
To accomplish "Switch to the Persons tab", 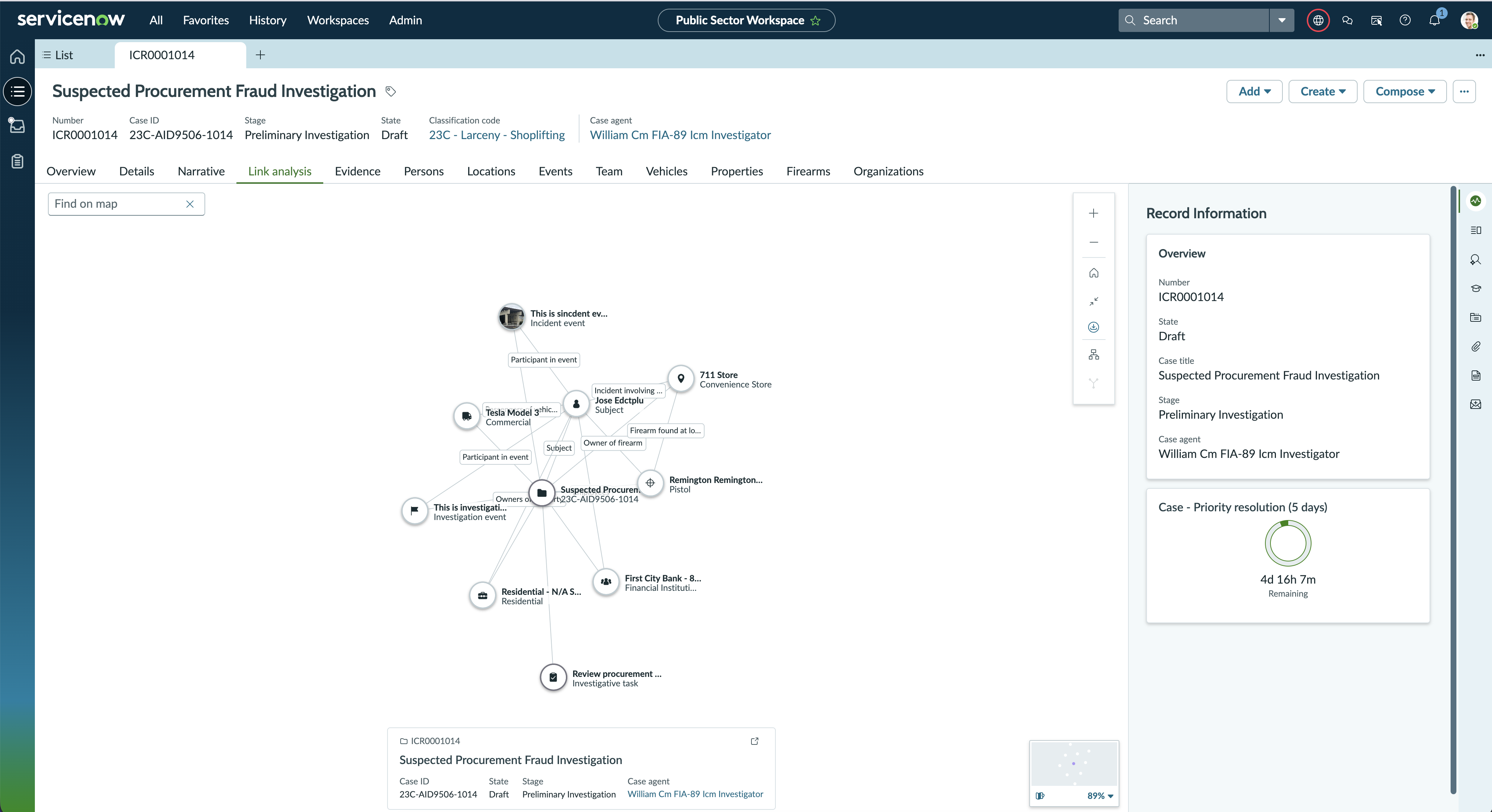I will pyautogui.click(x=423, y=171).
